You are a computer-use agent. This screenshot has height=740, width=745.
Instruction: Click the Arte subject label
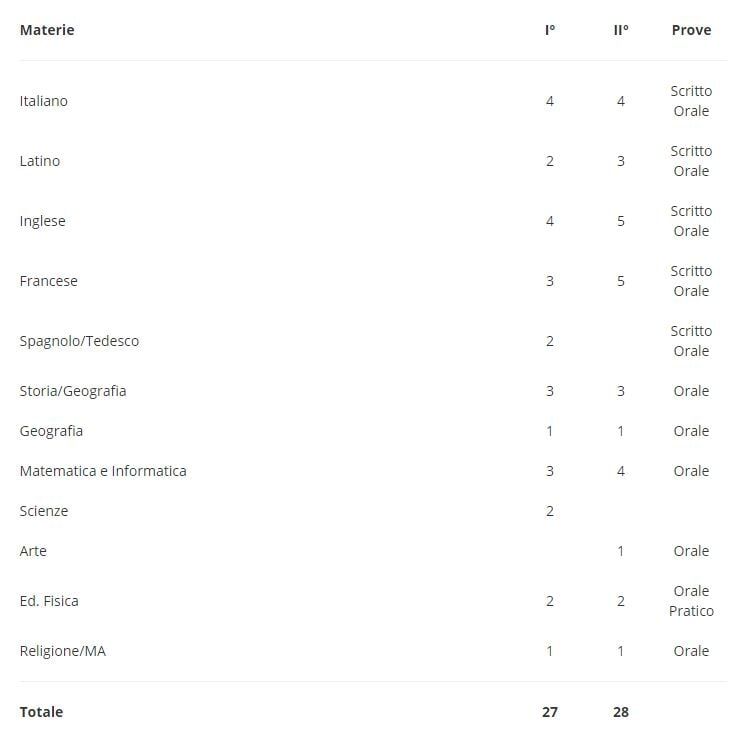[x=33, y=550]
